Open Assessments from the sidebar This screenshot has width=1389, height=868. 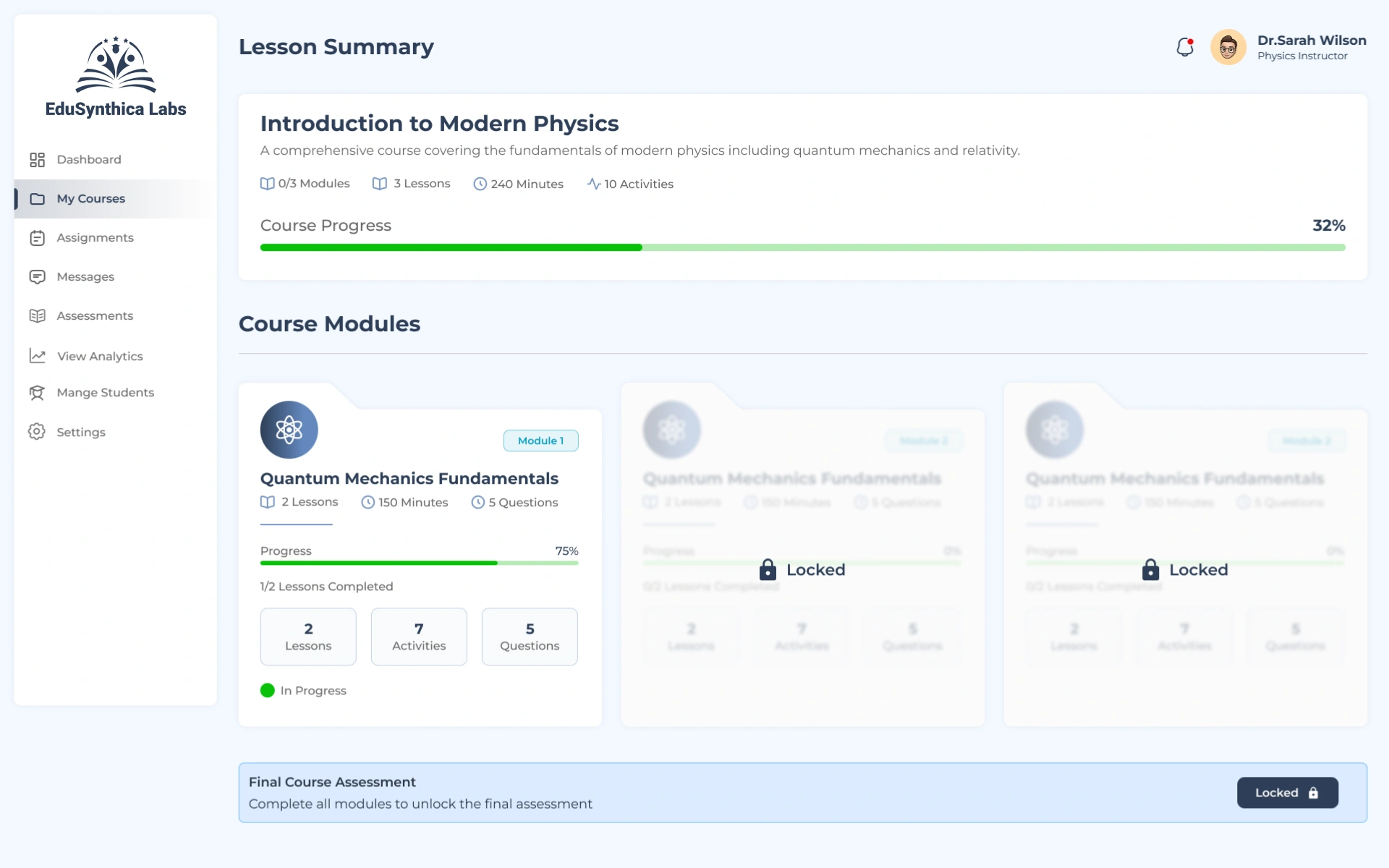pos(95,315)
